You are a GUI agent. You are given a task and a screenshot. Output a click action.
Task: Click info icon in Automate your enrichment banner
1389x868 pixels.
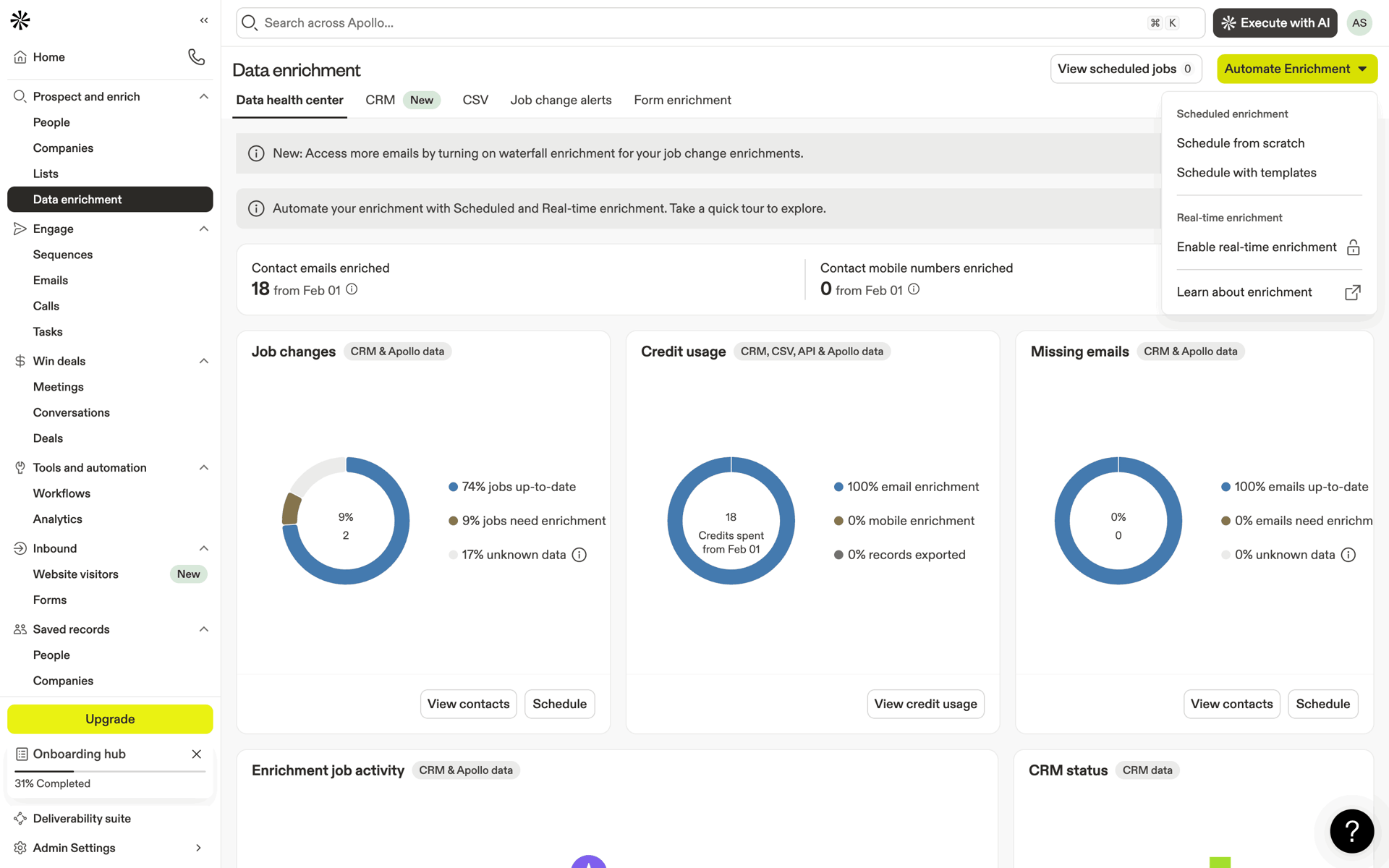256,208
